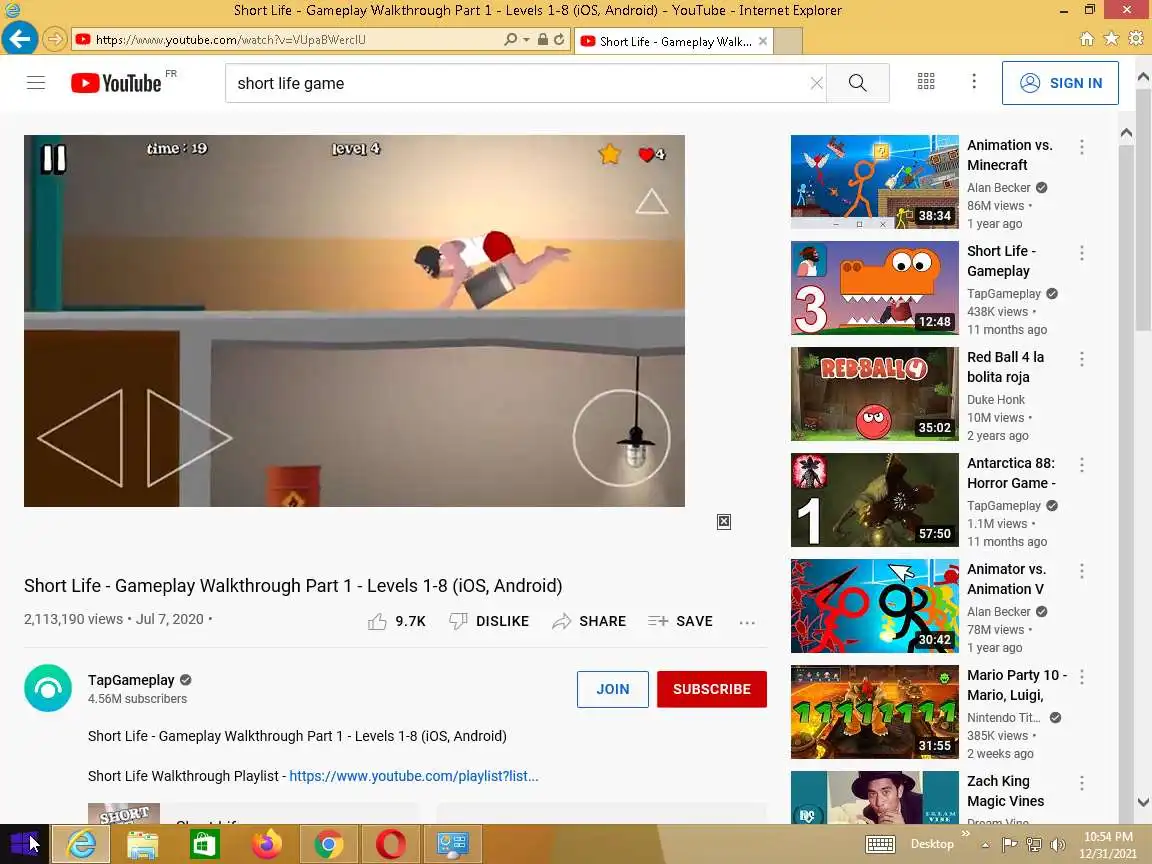The height and width of the screenshot is (864, 1152).
Task: Open the favorites star icon
Action: (x=1112, y=38)
